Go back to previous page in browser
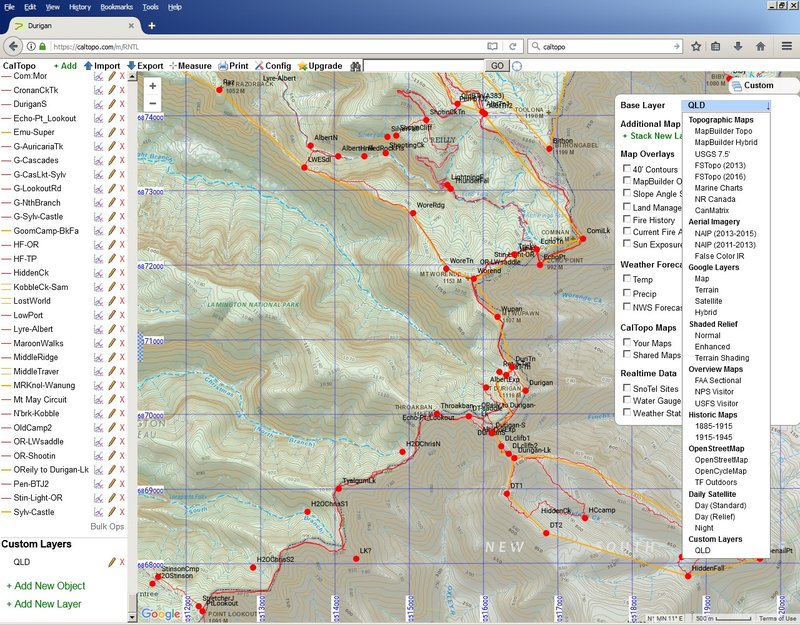Screen dimensions: 800x625 click(14, 46)
